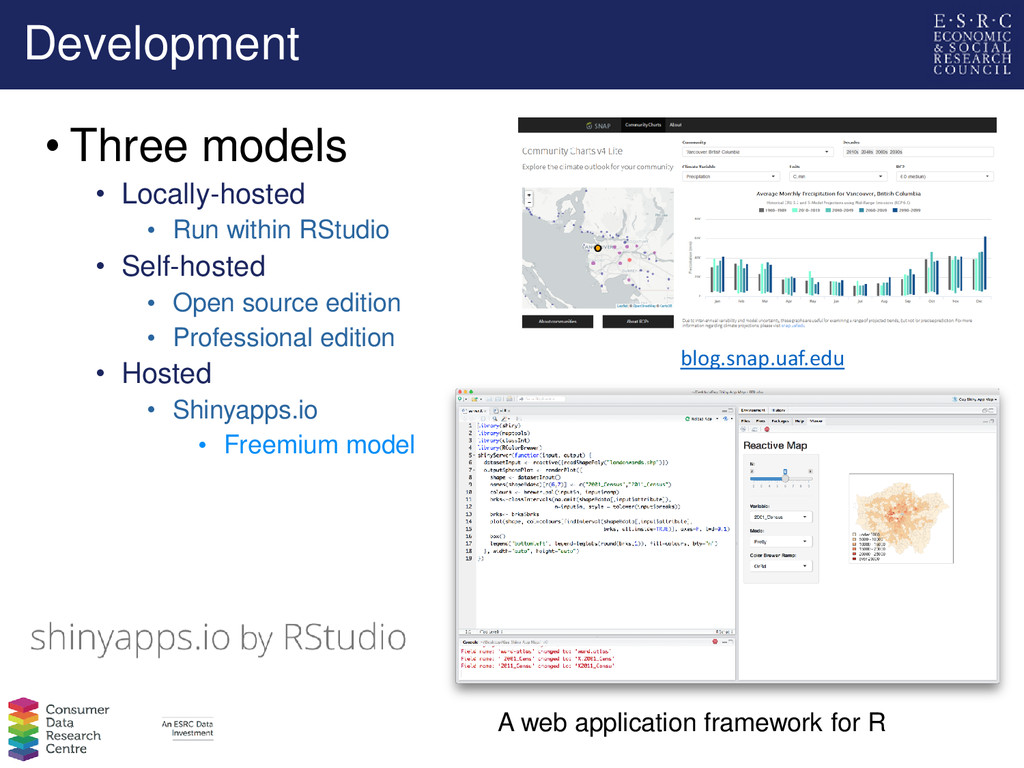
Task: Click the "Locally-hosted" bullet text
Action: [213, 194]
